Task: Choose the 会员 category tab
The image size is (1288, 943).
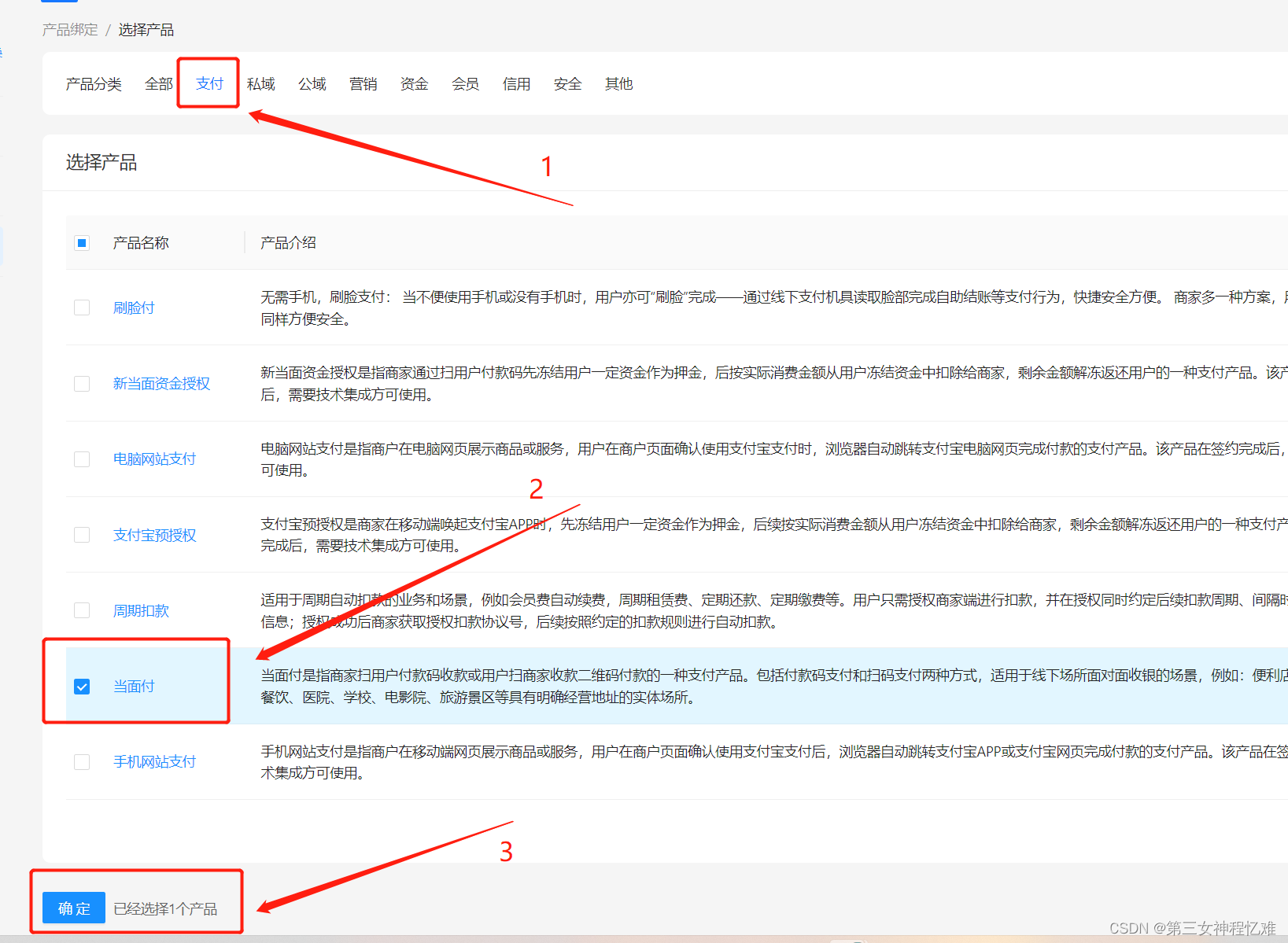Action: [x=465, y=84]
